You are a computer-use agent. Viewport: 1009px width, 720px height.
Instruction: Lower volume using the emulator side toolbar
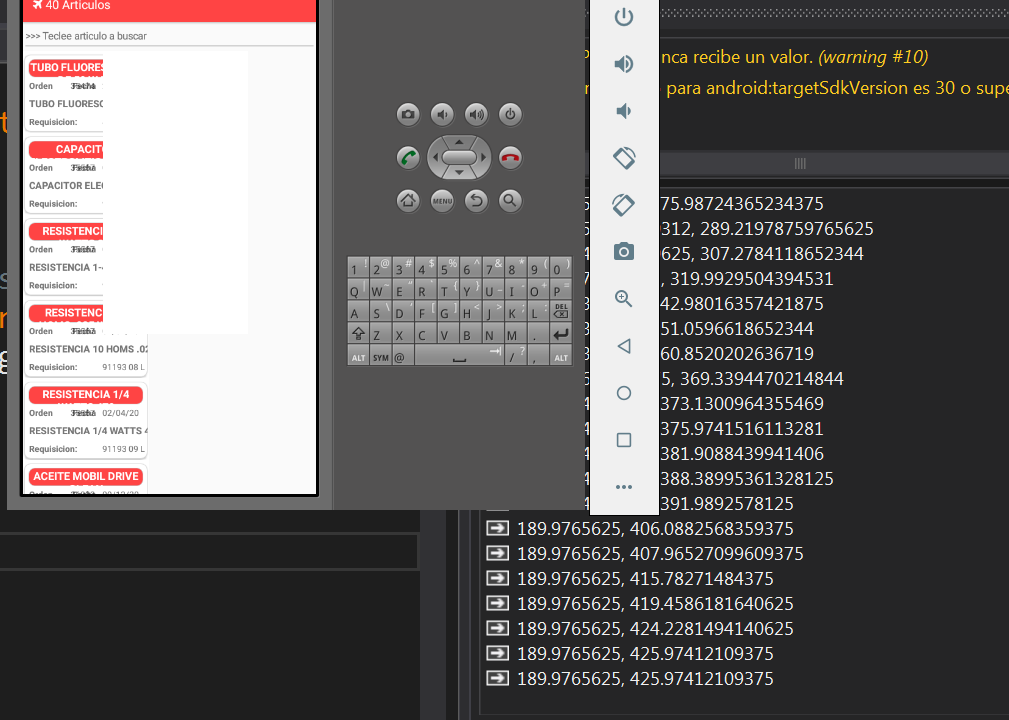[624, 111]
